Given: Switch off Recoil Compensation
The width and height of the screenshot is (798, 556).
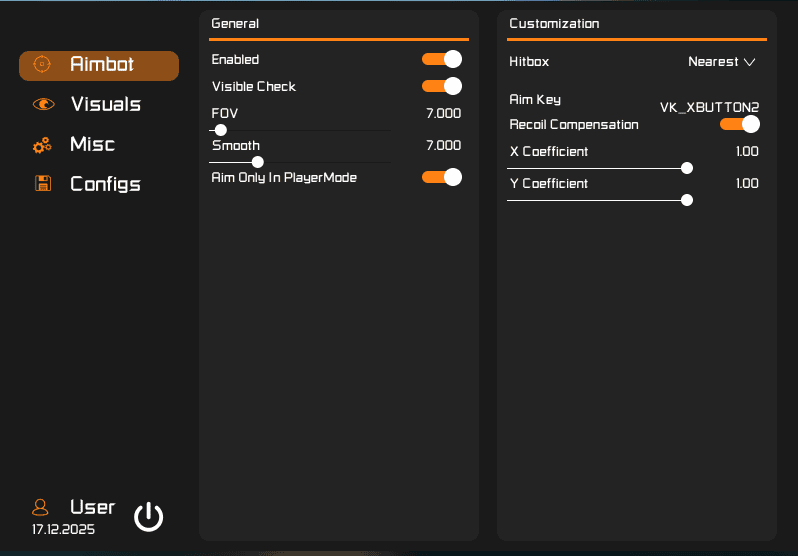Looking at the screenshot, I should 739,124.
